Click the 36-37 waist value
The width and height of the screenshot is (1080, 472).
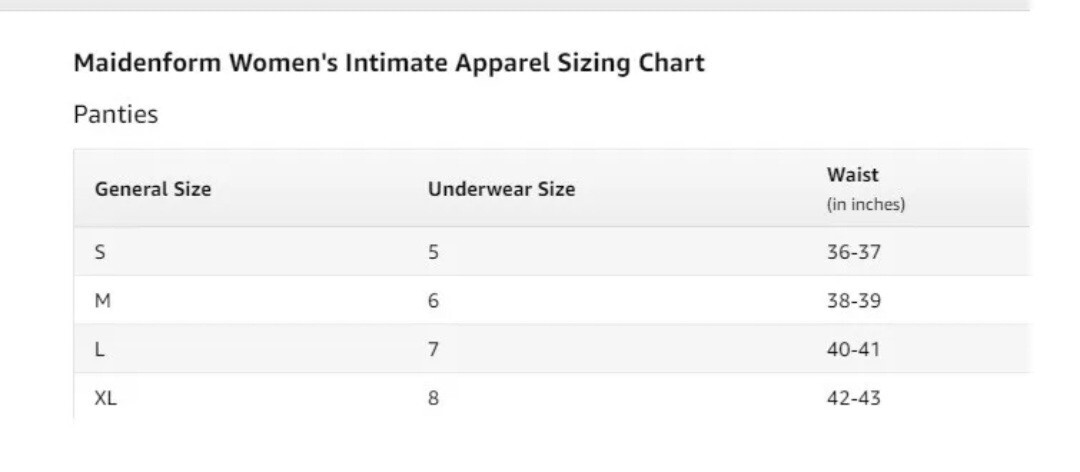(854, 252)
